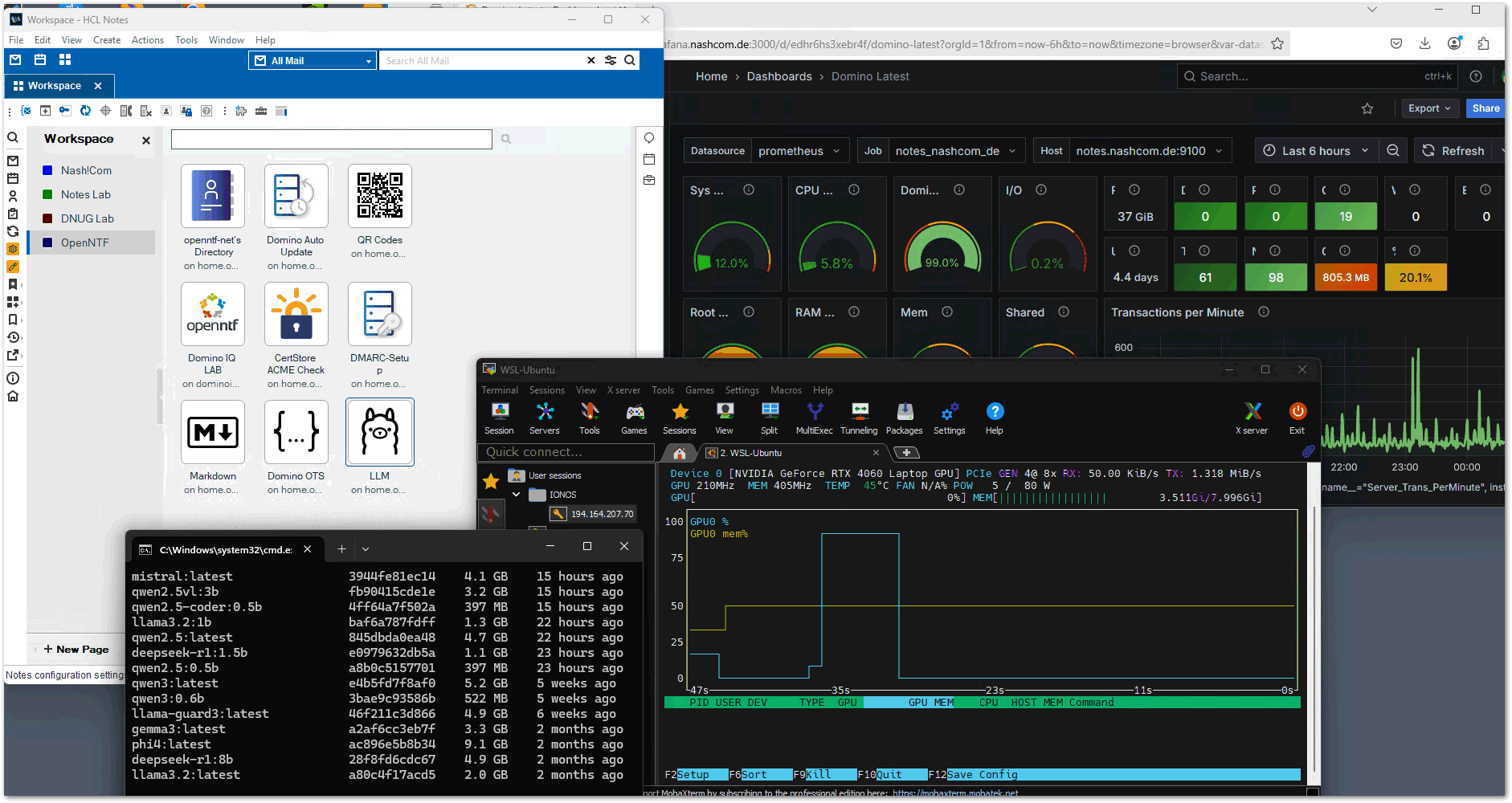Open MobaXterm Tools icon
Screen dimensions: 1512x803
(590, 418)
